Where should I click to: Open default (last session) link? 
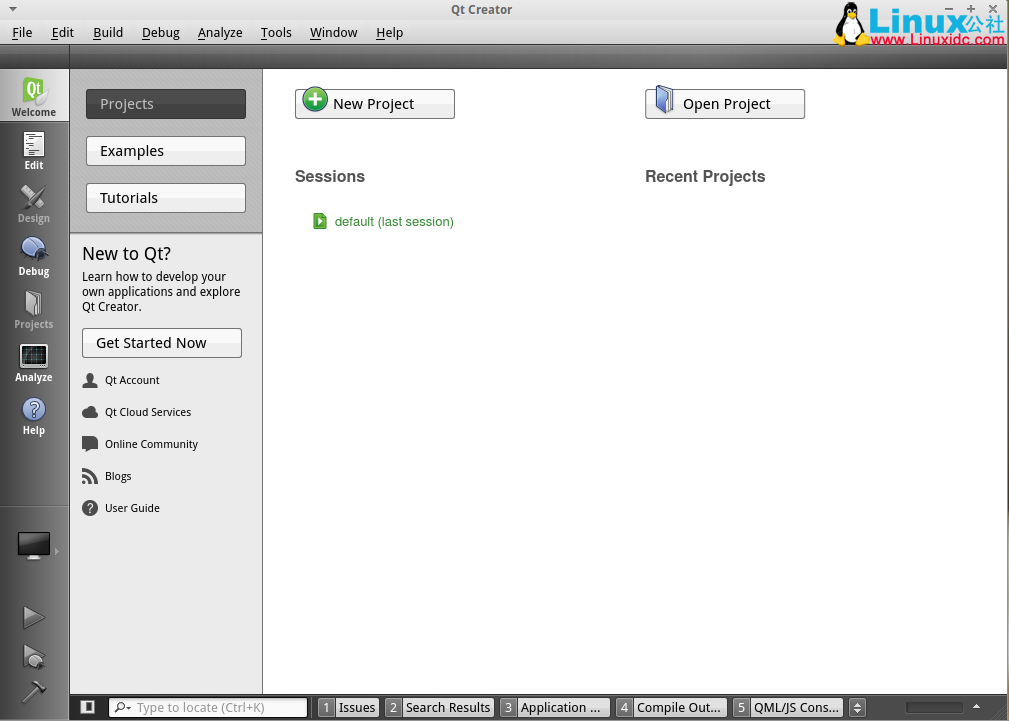pyautogui.click(x=394, y=222)
